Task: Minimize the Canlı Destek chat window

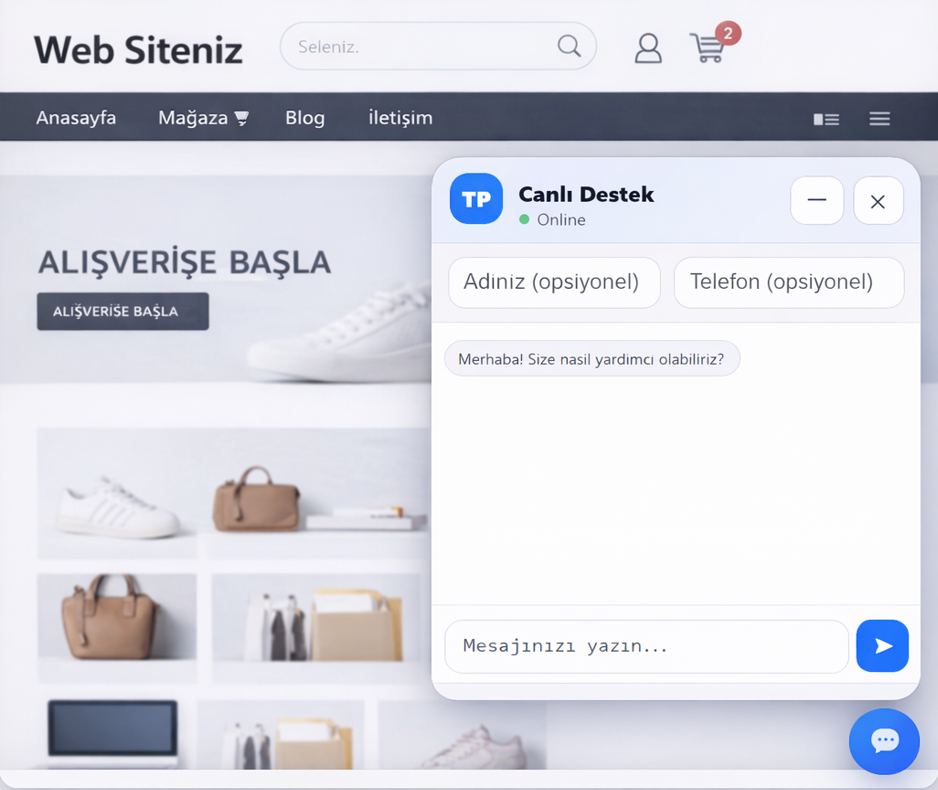Action: (x=817, y=201)
